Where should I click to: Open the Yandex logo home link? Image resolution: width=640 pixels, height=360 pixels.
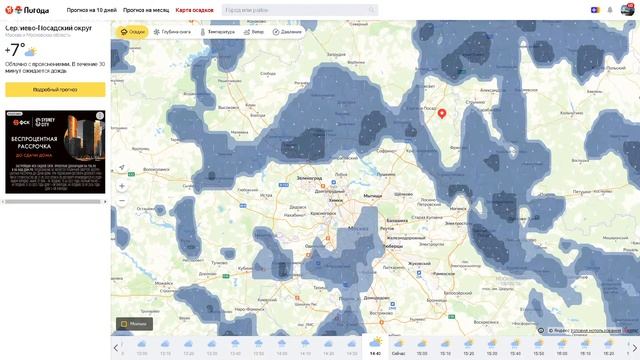click(x=9, y=10)
